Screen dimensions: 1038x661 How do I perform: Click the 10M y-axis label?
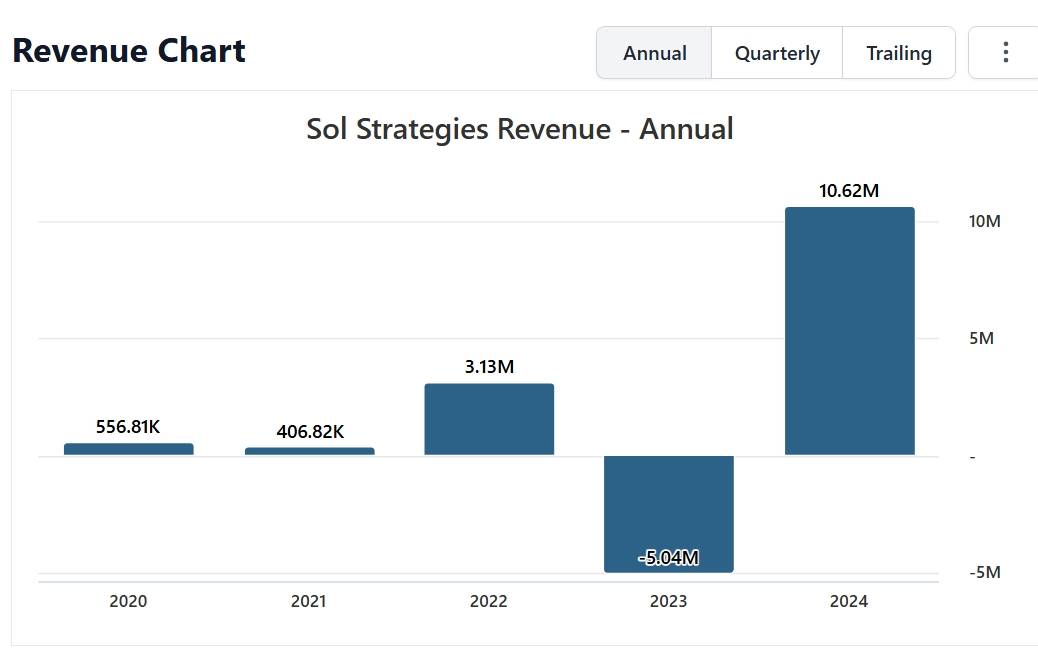tap(984, 222)
